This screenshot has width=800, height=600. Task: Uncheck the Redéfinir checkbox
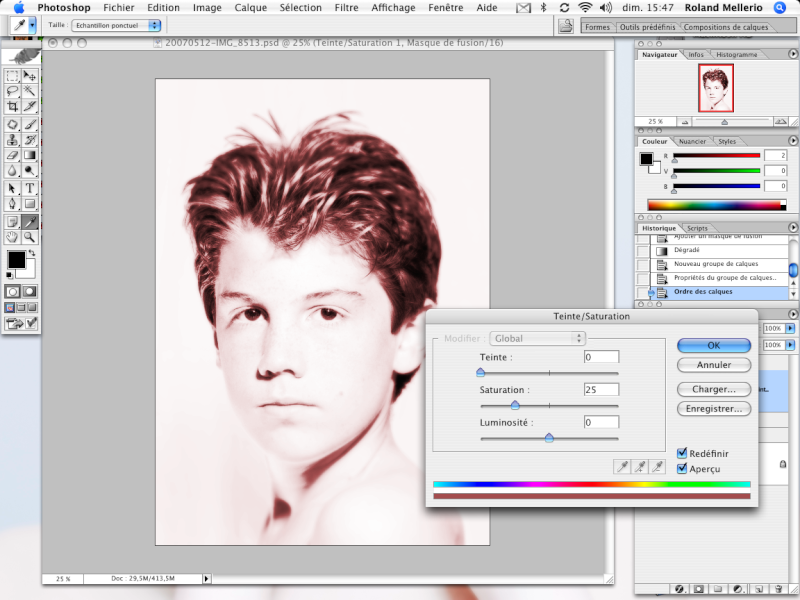pos(682,453)
